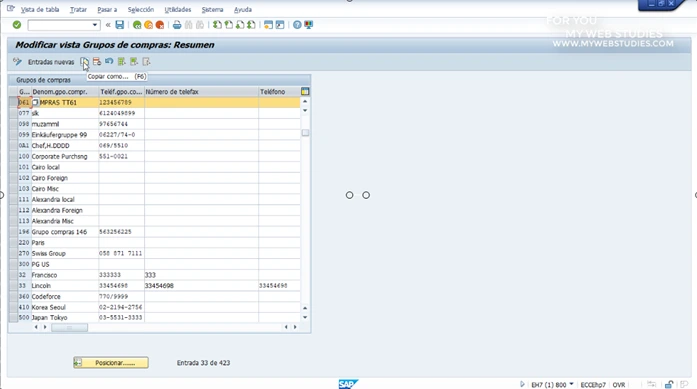
Task: Click the Copy As icon
Action: (84, 62)
